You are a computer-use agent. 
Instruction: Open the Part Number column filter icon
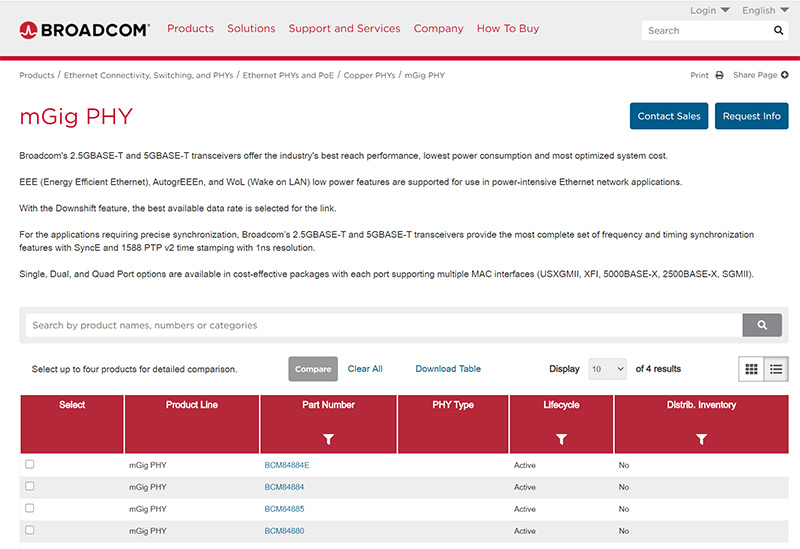[x=329, y=439]
